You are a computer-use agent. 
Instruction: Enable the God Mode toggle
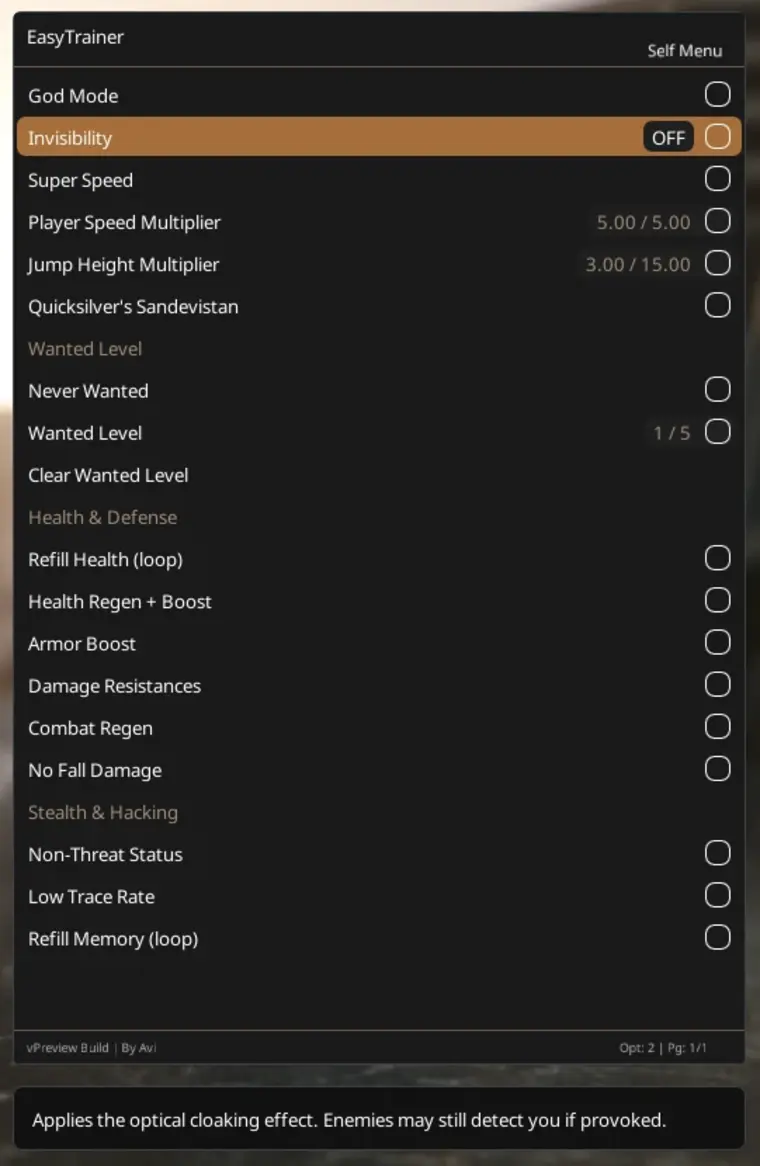pyautogui.click(x=717, y=93)
